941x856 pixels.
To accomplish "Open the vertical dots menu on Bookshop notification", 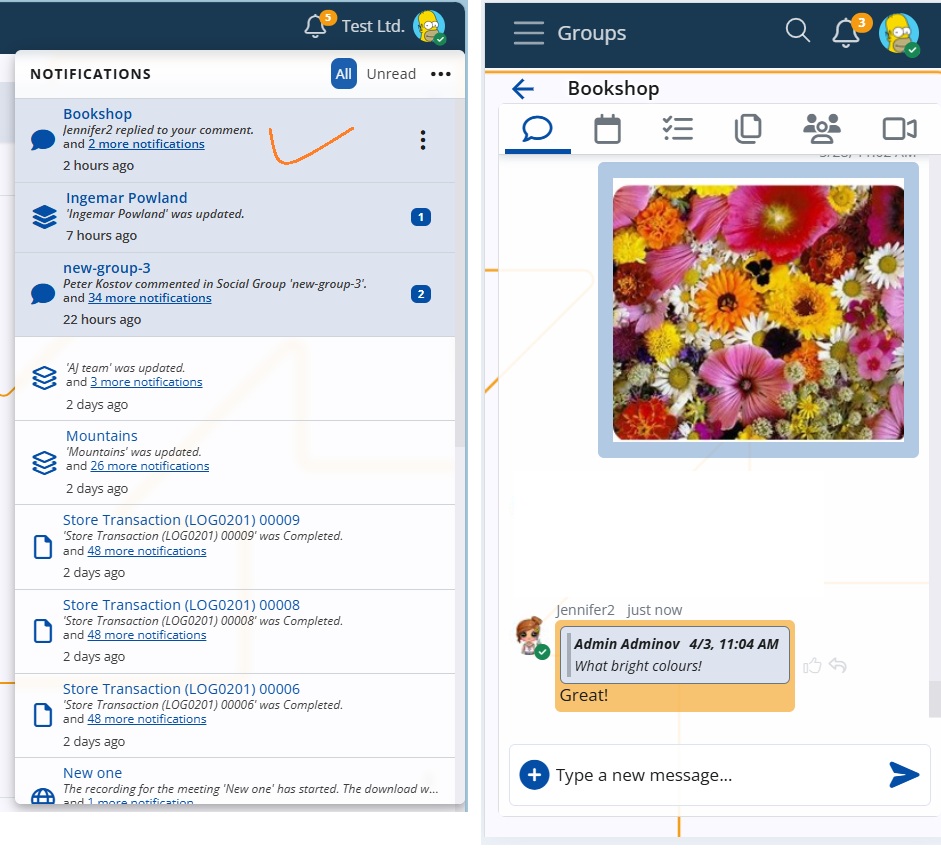I will tap(423, 140).
